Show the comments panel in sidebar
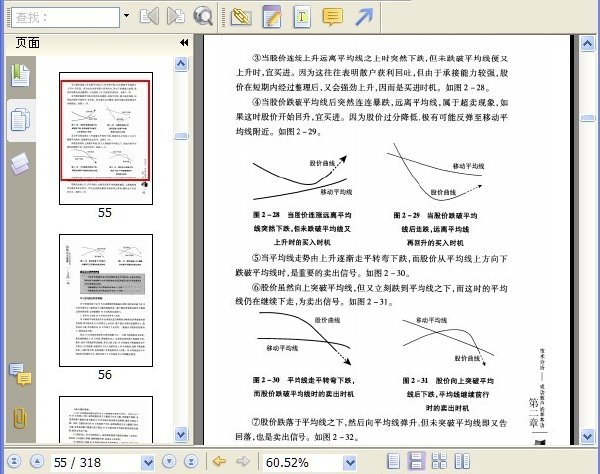Image resolution: width=600 pixels, height=474 pixels. point(20,374)
